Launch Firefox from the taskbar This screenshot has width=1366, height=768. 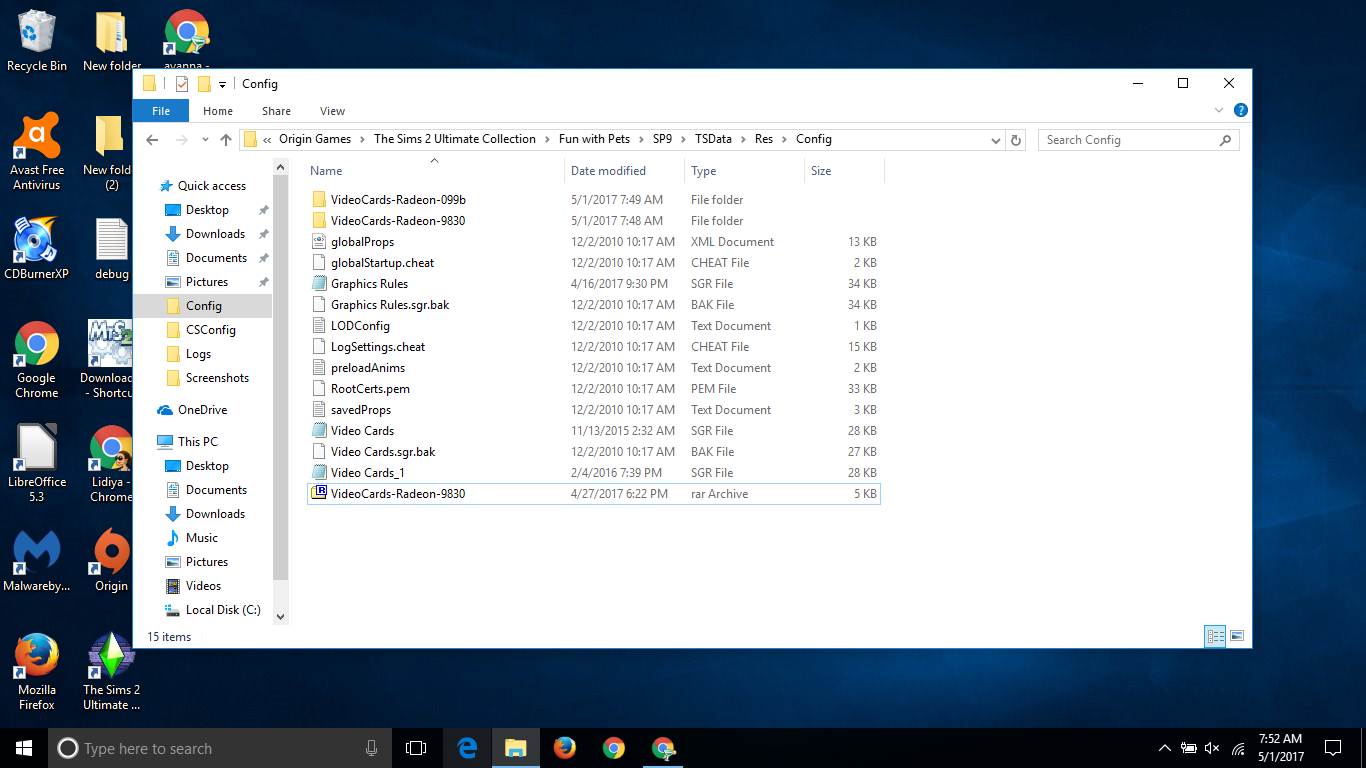click(x=565, y=748)
